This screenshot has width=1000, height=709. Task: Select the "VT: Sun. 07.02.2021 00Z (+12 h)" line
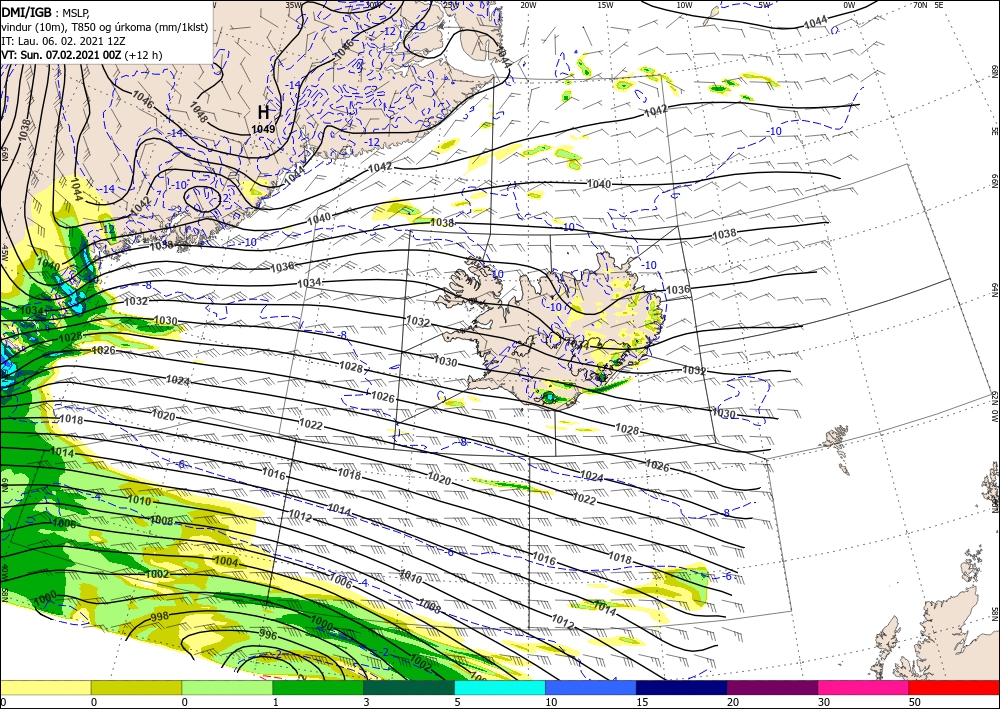(82, 55)
